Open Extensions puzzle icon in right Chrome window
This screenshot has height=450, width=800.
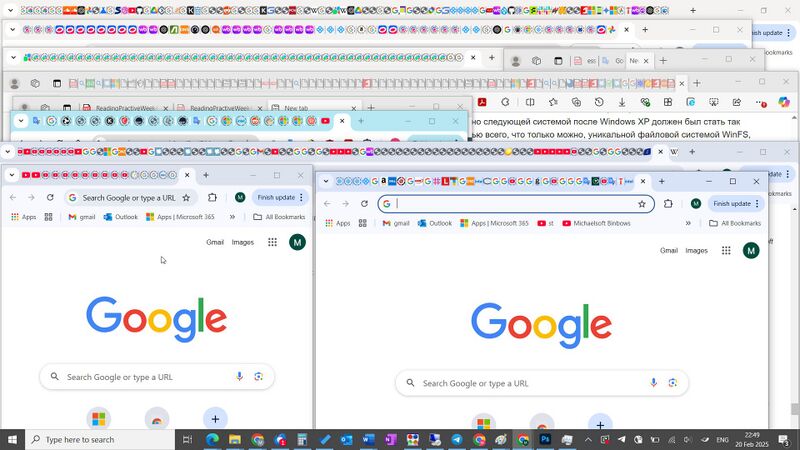click(x=668, y=204)
